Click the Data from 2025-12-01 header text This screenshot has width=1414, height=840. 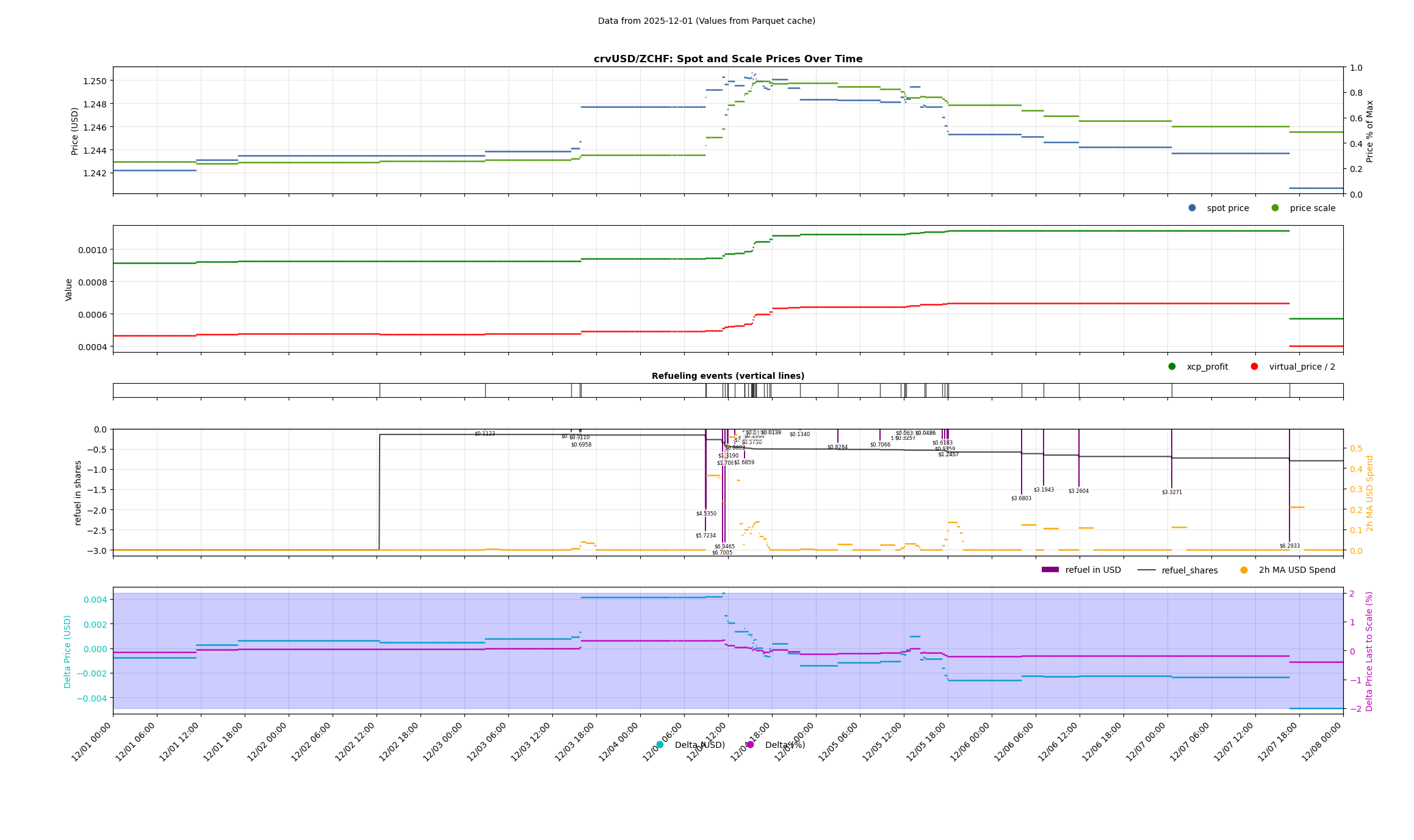(706, 21)
